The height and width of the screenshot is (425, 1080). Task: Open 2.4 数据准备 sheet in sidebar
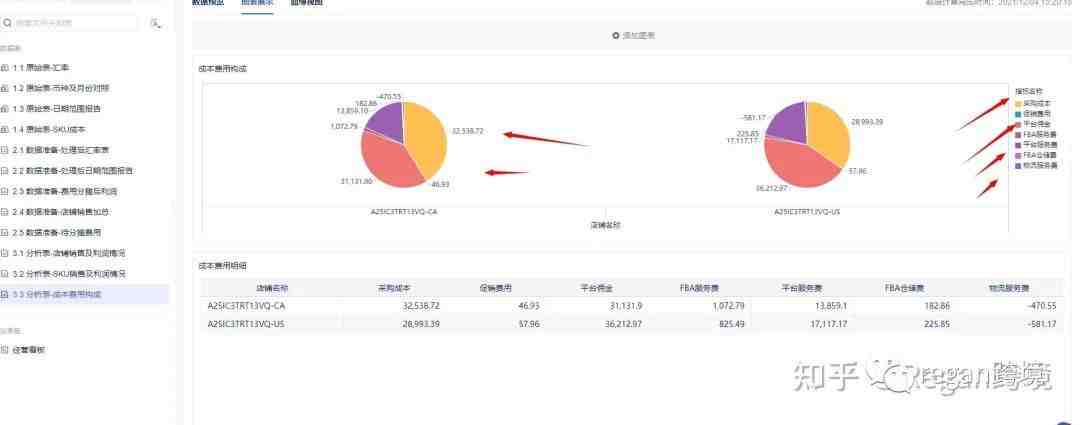61,211
